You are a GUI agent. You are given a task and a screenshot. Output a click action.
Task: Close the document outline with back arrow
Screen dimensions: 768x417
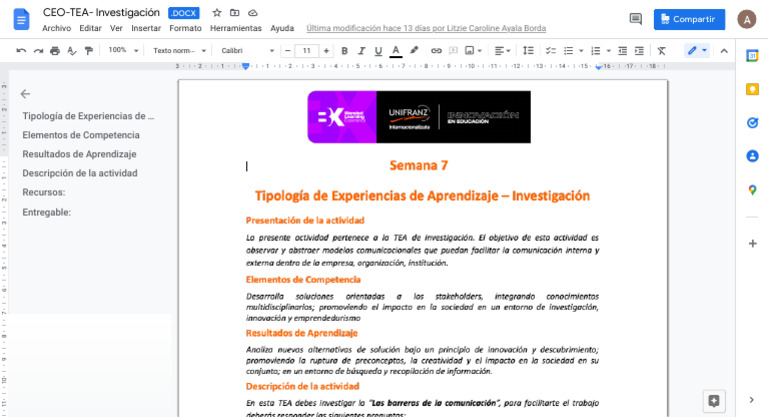point(25,94)
